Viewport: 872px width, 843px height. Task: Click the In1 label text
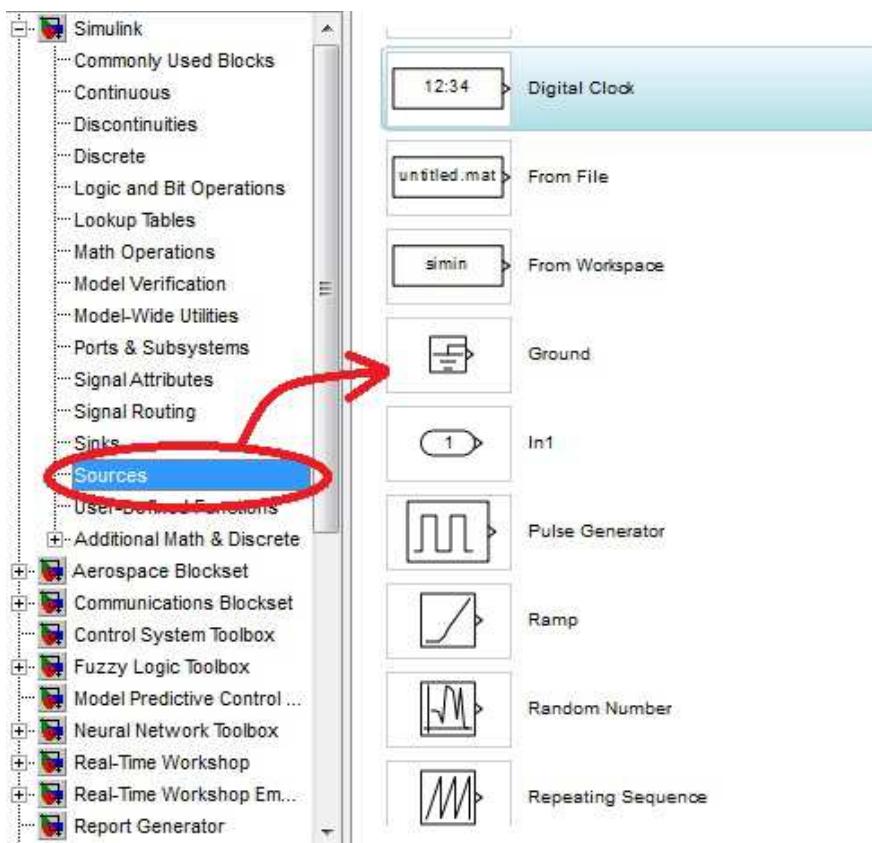(x=541, y=443)
